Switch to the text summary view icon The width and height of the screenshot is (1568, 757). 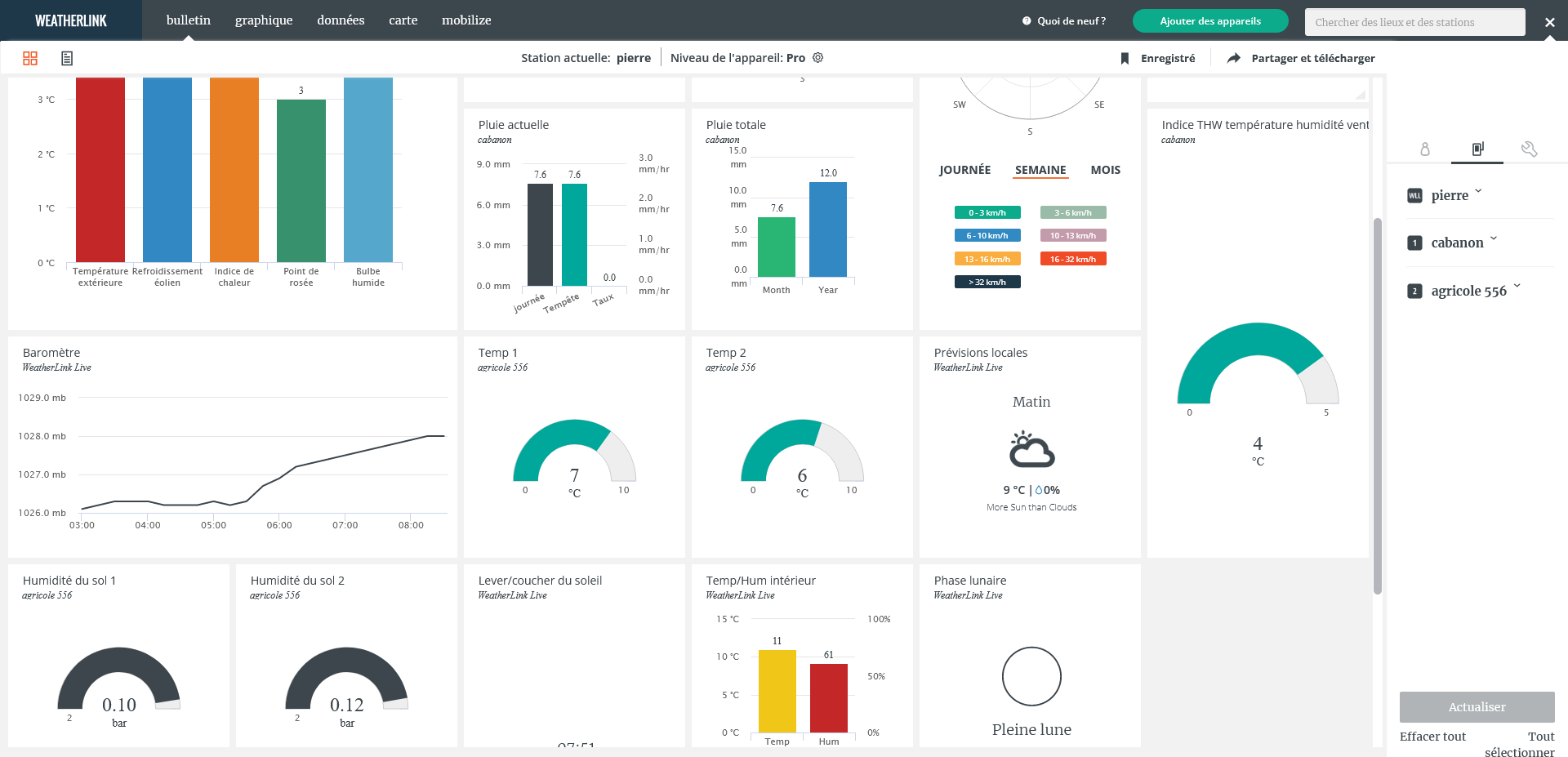tap(67, 58)
